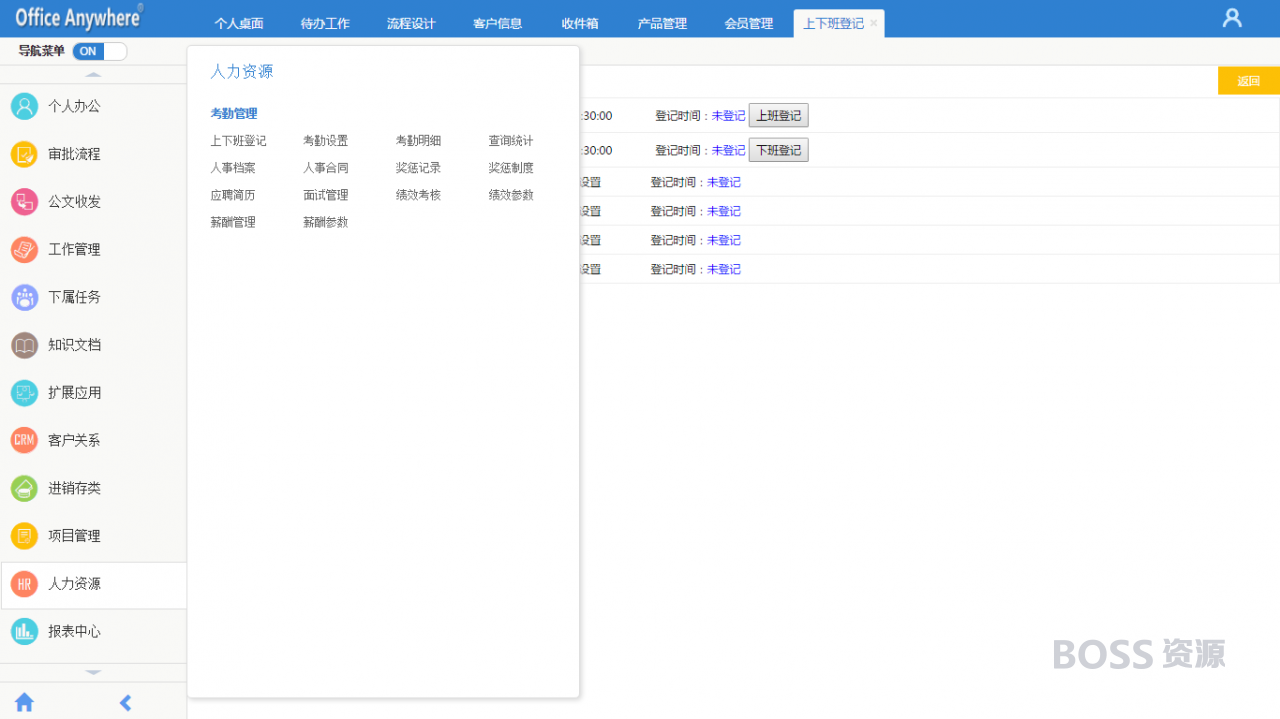The width and height of the screenshot is (1280, 719).
Task: Select 公文收发 label in sidebar
Action: coord(74,201)
